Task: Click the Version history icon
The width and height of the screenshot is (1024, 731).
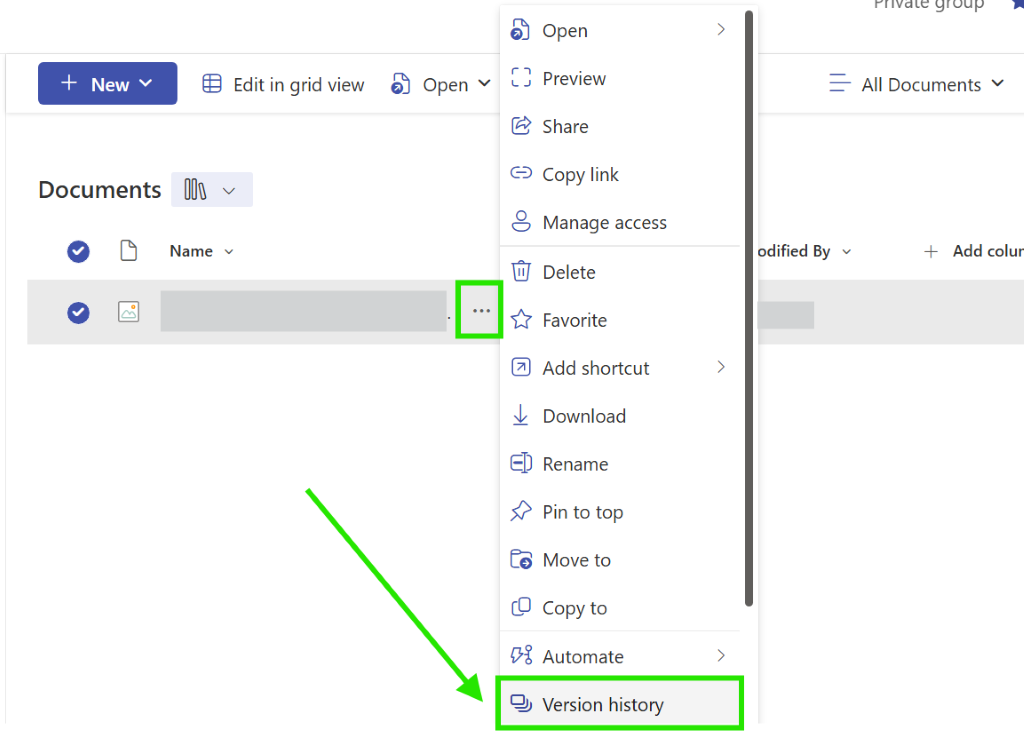Action: 520,704
